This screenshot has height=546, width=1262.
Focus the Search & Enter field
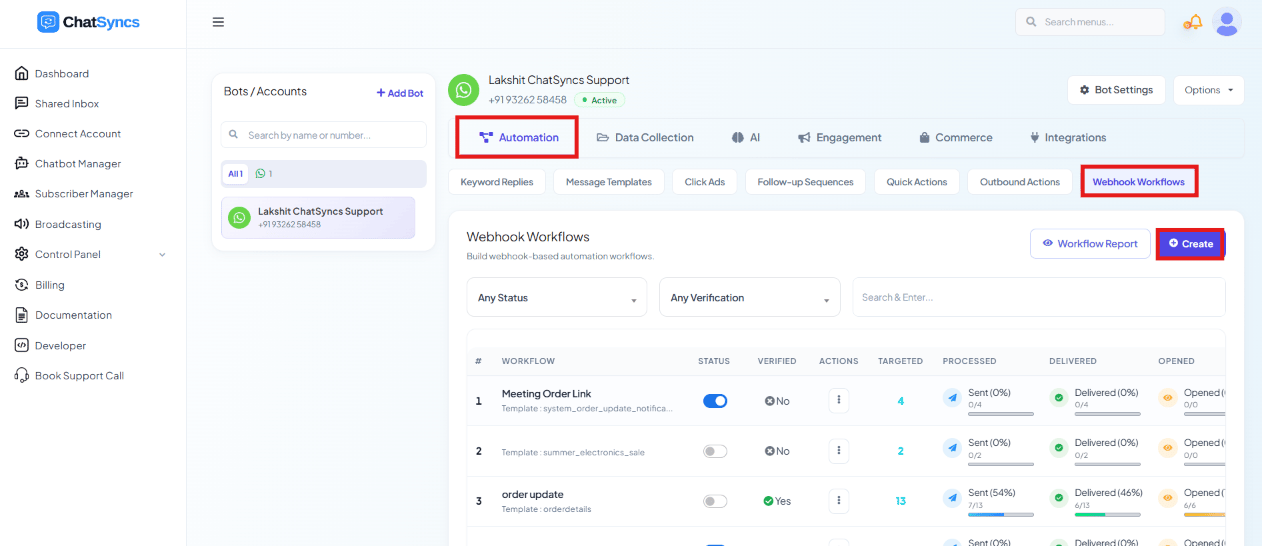click(x=1038, y=297)
